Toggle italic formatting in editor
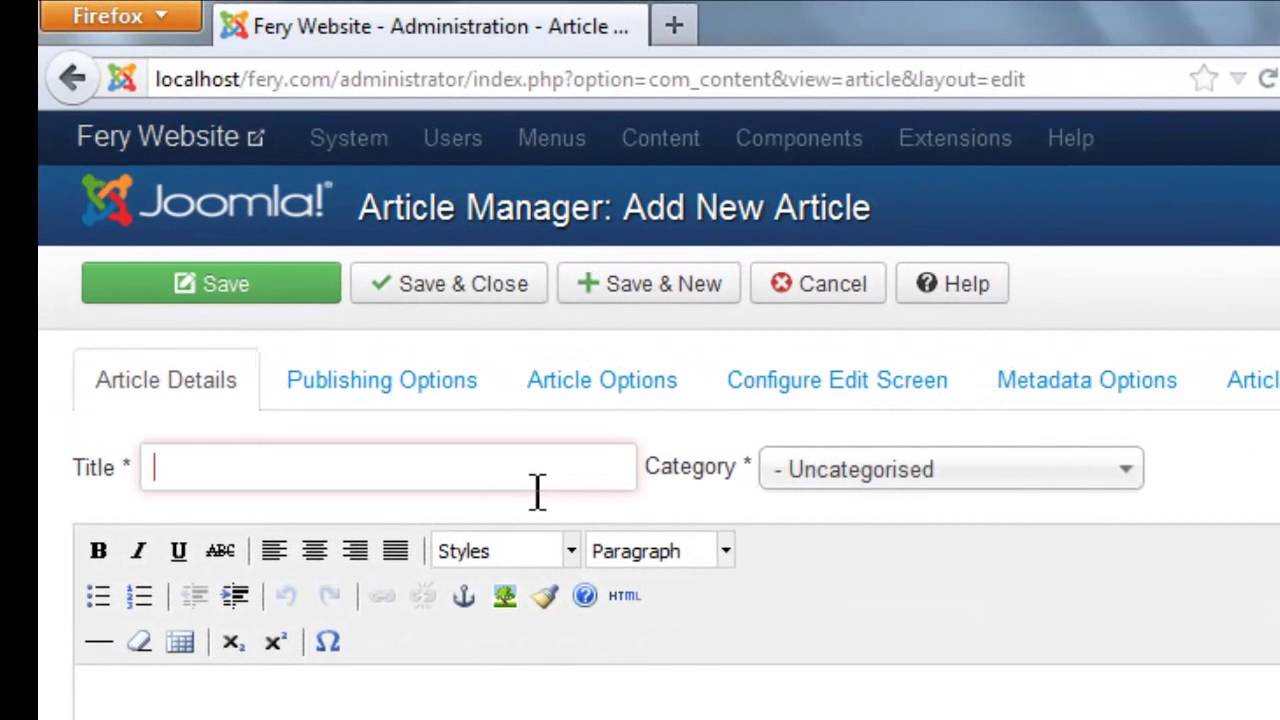1280x720 pixels. click(x=138, y=550)
